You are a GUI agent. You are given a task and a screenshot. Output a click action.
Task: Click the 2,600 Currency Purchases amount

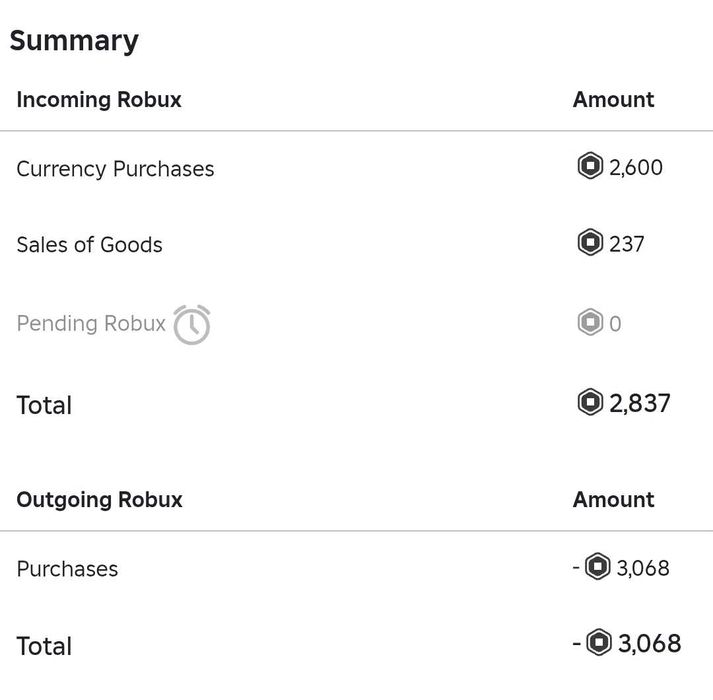point(636,168)
